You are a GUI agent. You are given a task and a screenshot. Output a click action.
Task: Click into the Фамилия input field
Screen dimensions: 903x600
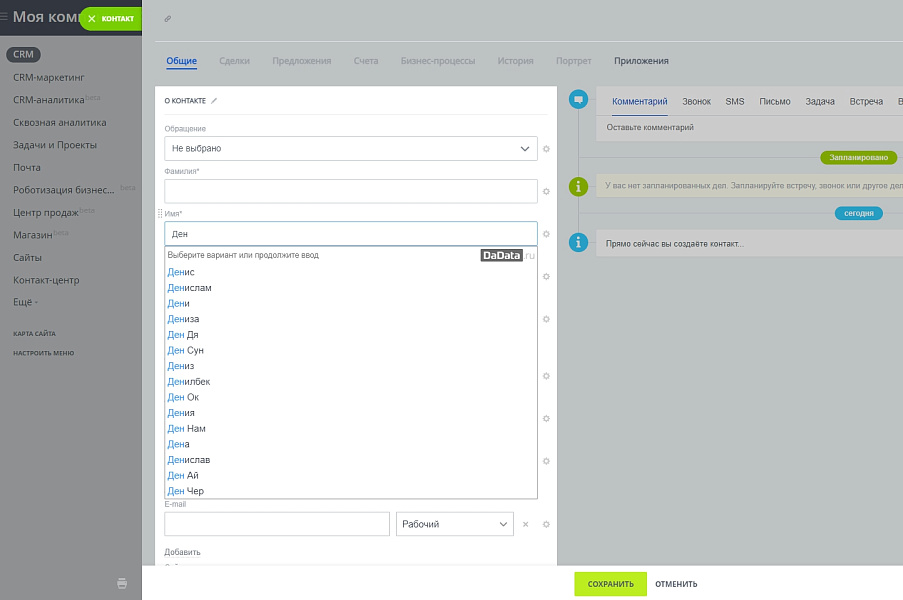(x=350, y=191)
